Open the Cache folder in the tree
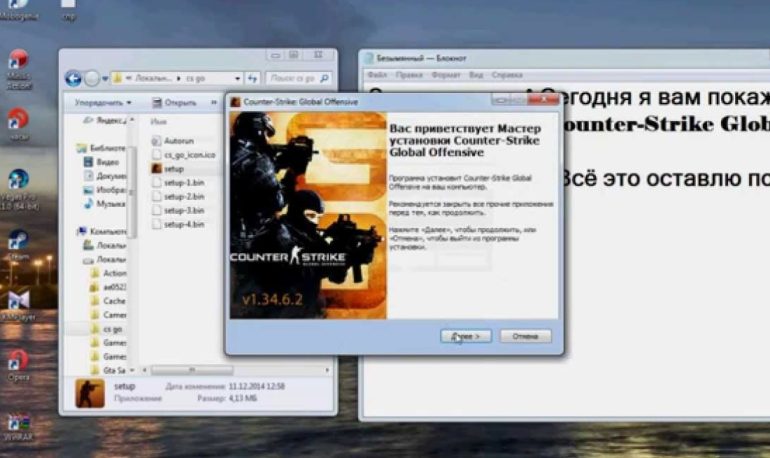770x458 pixels. click(x=109, y=301)
